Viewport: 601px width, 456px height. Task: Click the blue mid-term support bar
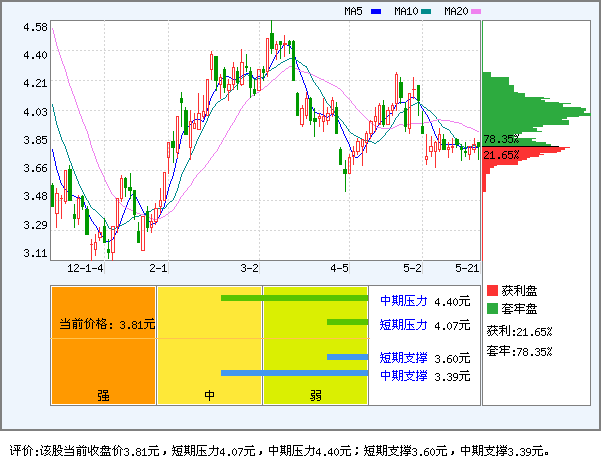pyautogui.click(x=294, y=373)
